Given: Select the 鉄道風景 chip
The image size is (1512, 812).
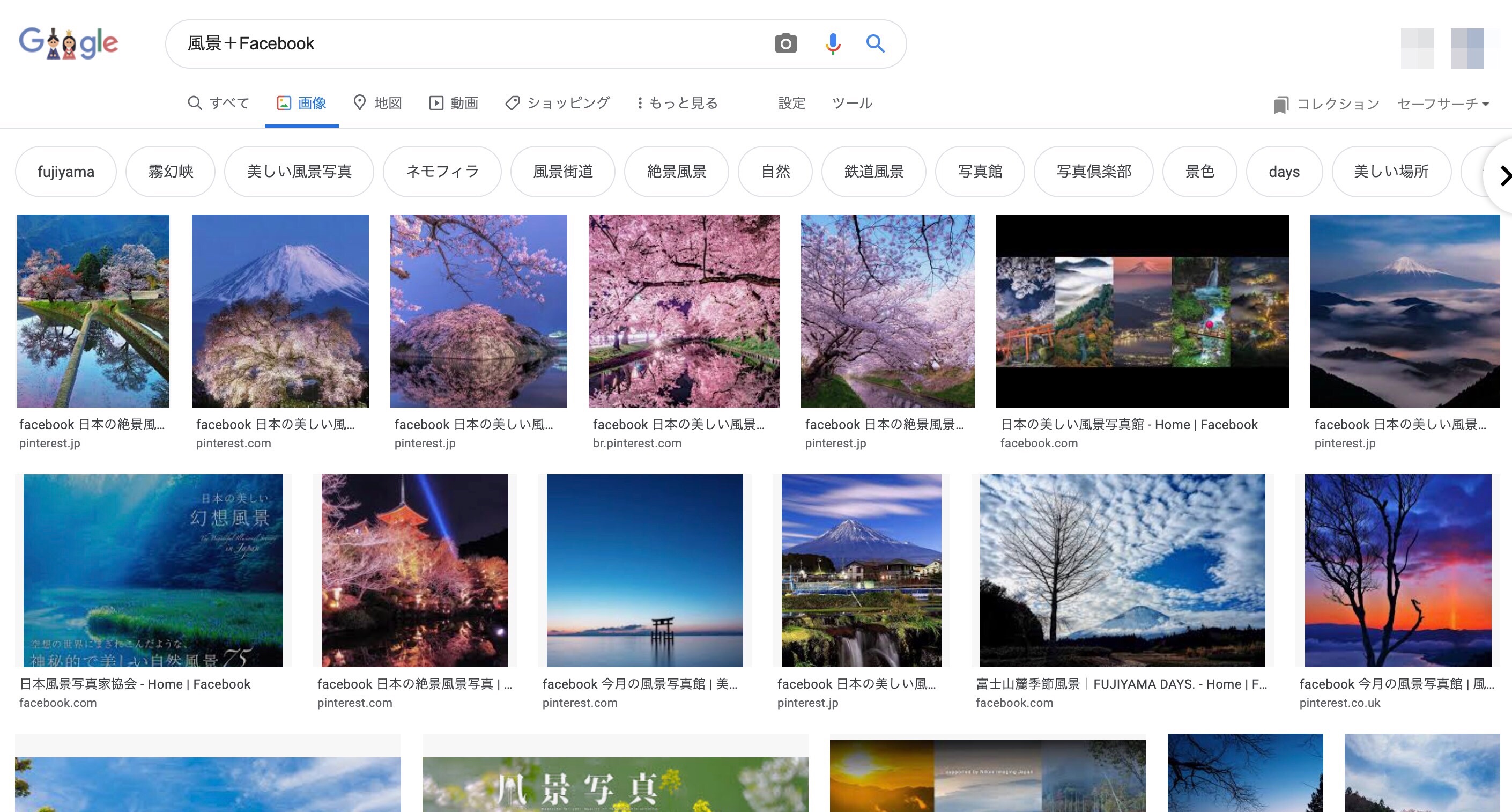Looking at the screenshot, I should [874, 172].
